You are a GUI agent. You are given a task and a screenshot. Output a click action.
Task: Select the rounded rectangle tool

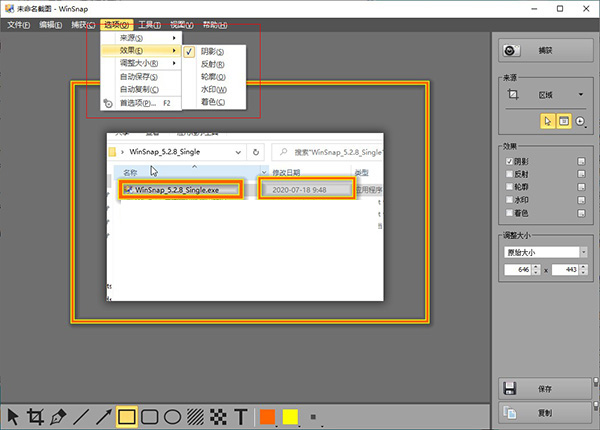tap(150, 417)
